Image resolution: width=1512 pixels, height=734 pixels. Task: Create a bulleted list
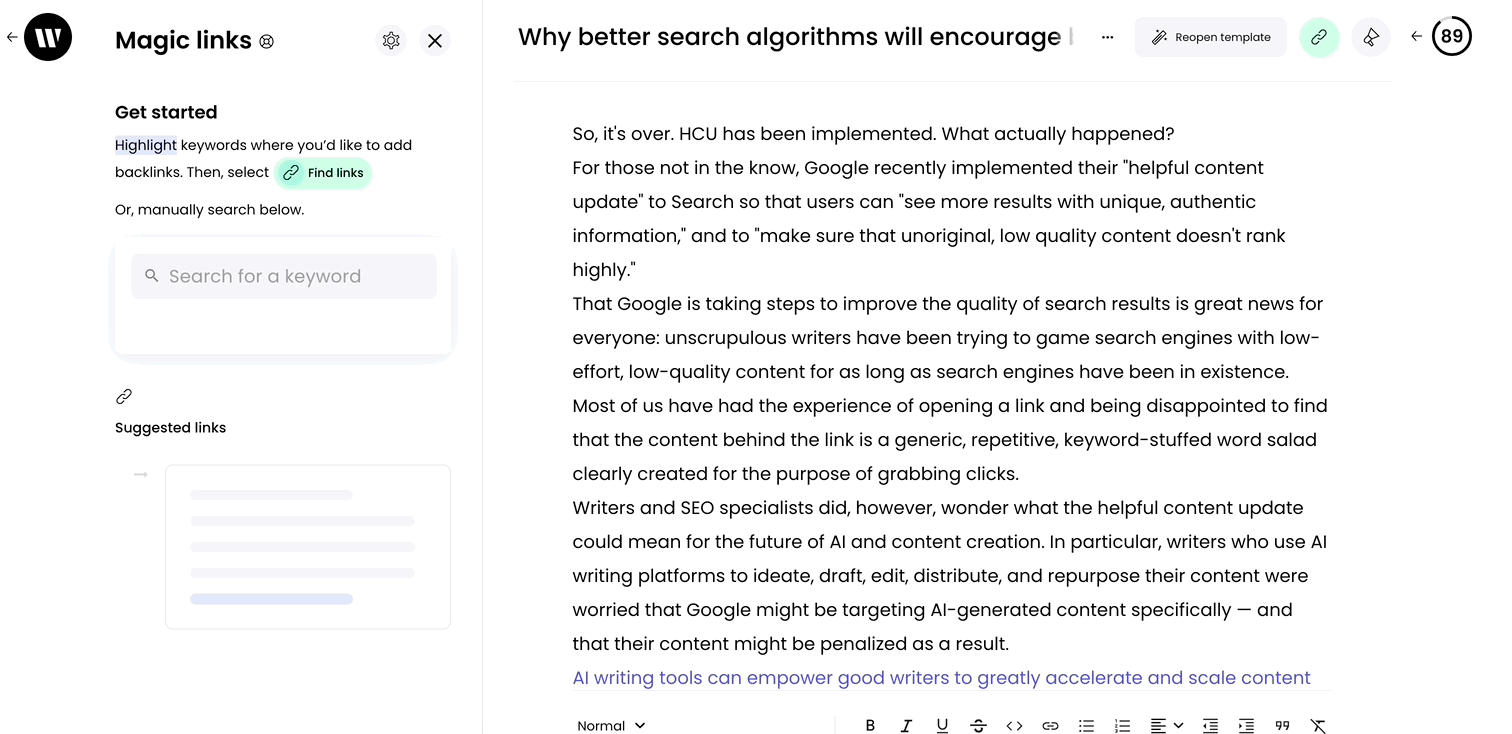[1086, 726]
